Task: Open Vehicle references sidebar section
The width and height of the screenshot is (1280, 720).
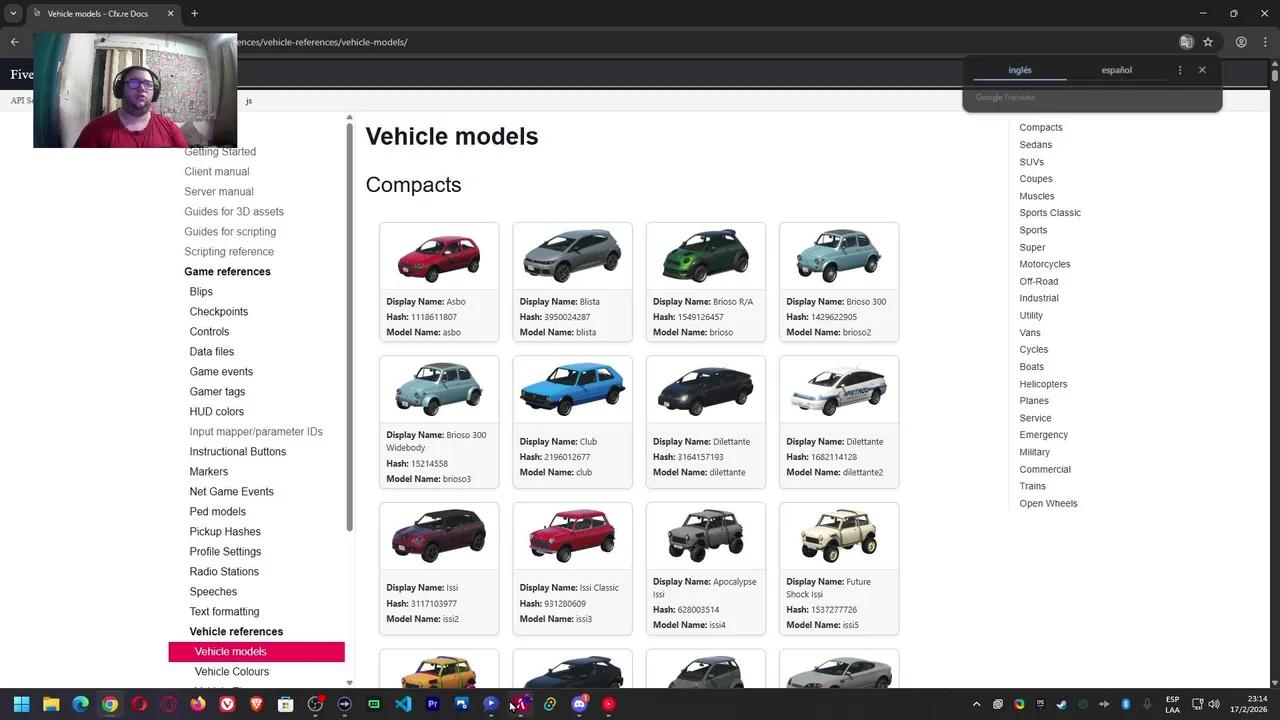Action: (236, 632)
